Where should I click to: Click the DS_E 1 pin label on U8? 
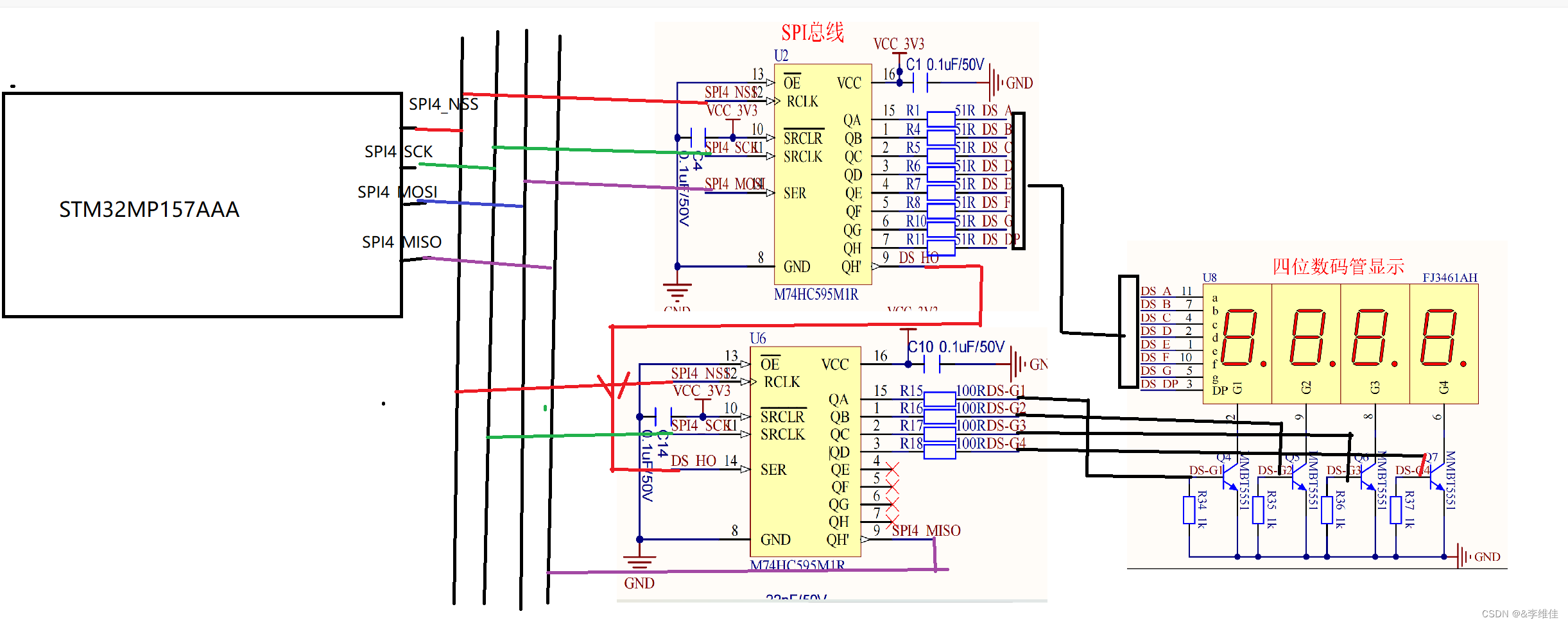coord(1166,345)
